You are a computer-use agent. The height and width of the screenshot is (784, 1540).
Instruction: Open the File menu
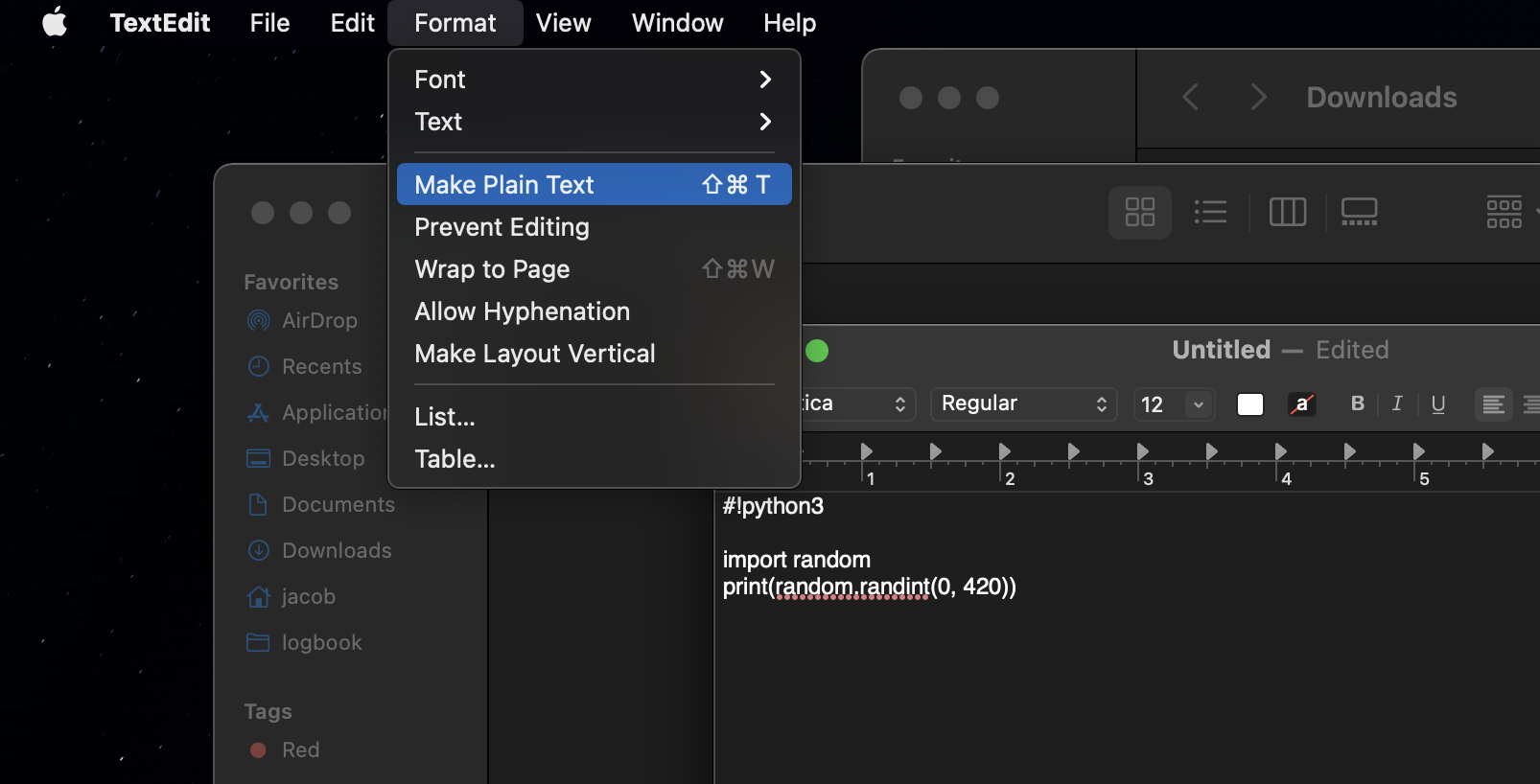click(269, 23)
